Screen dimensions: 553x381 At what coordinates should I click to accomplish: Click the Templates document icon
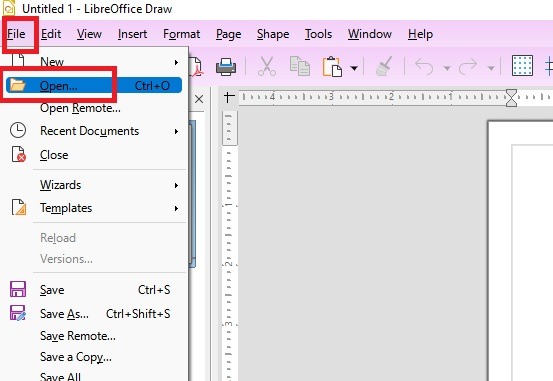[x=19, y=207]
